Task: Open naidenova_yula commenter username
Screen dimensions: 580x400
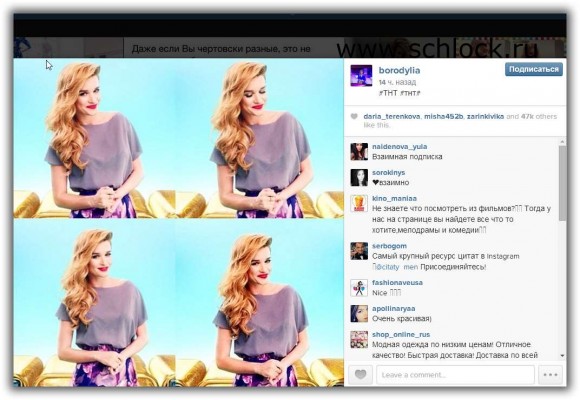Action: (399, 147)
